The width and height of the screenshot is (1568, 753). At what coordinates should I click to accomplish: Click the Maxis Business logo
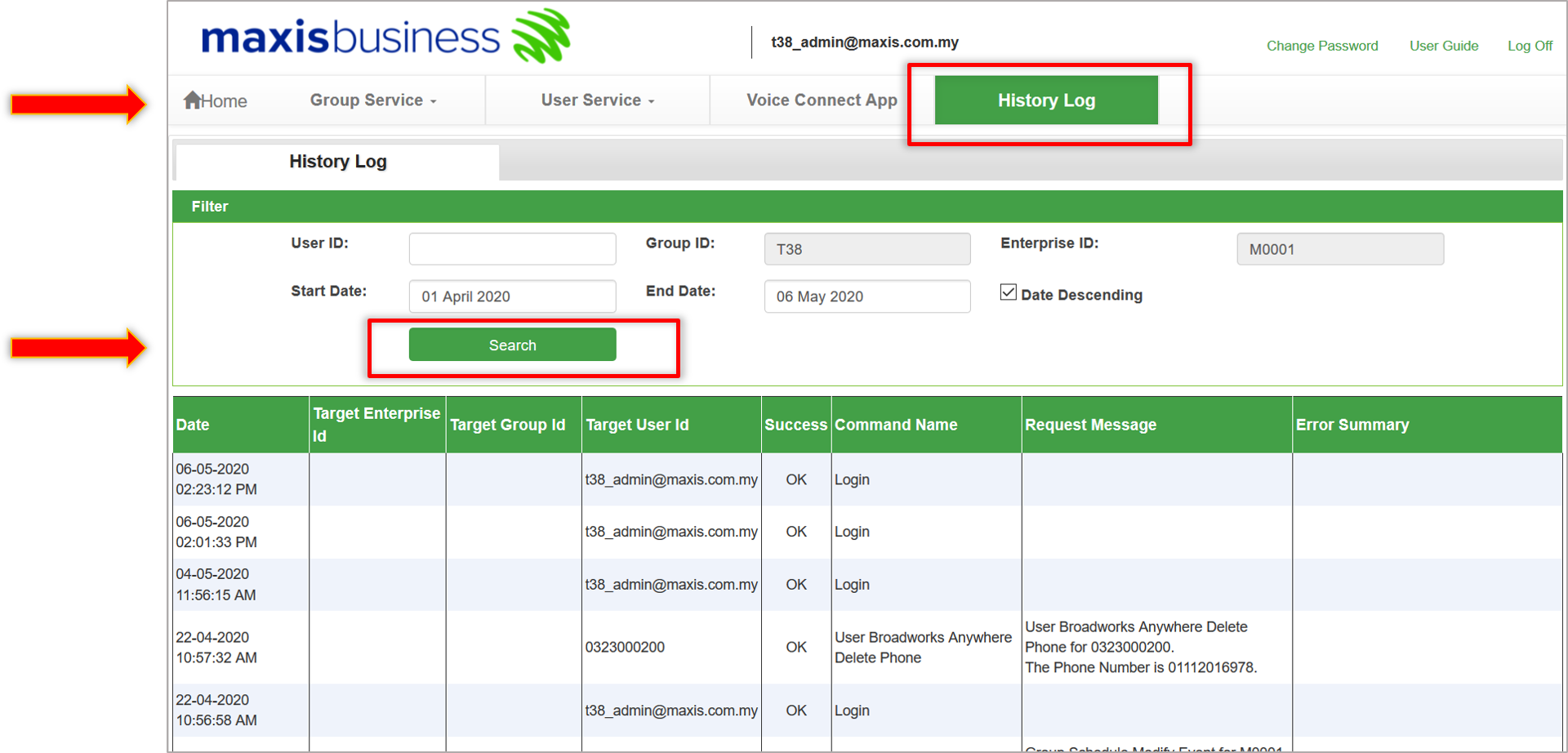(x=385, y=38)
